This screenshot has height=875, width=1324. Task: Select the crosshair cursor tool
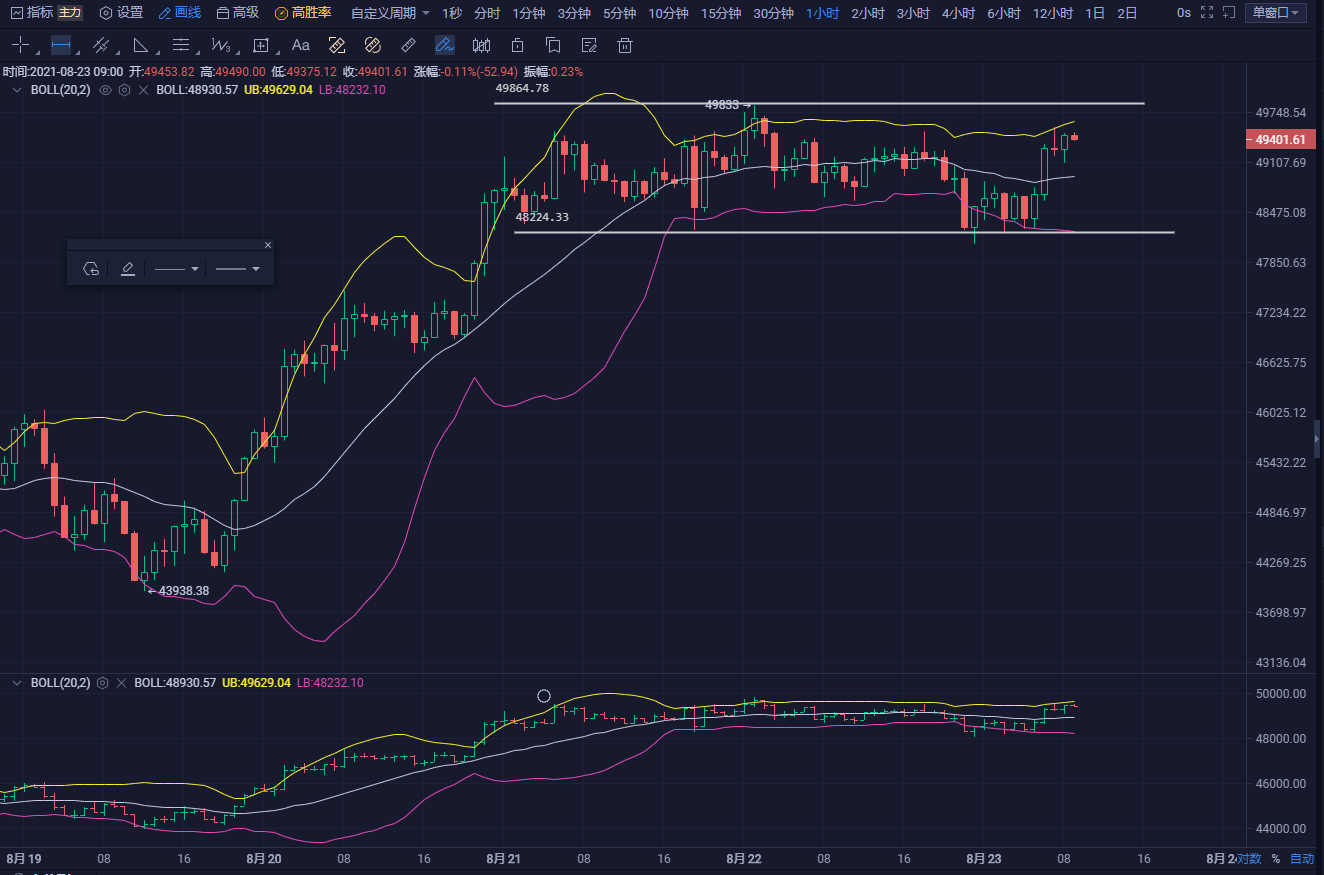(21, 45)
